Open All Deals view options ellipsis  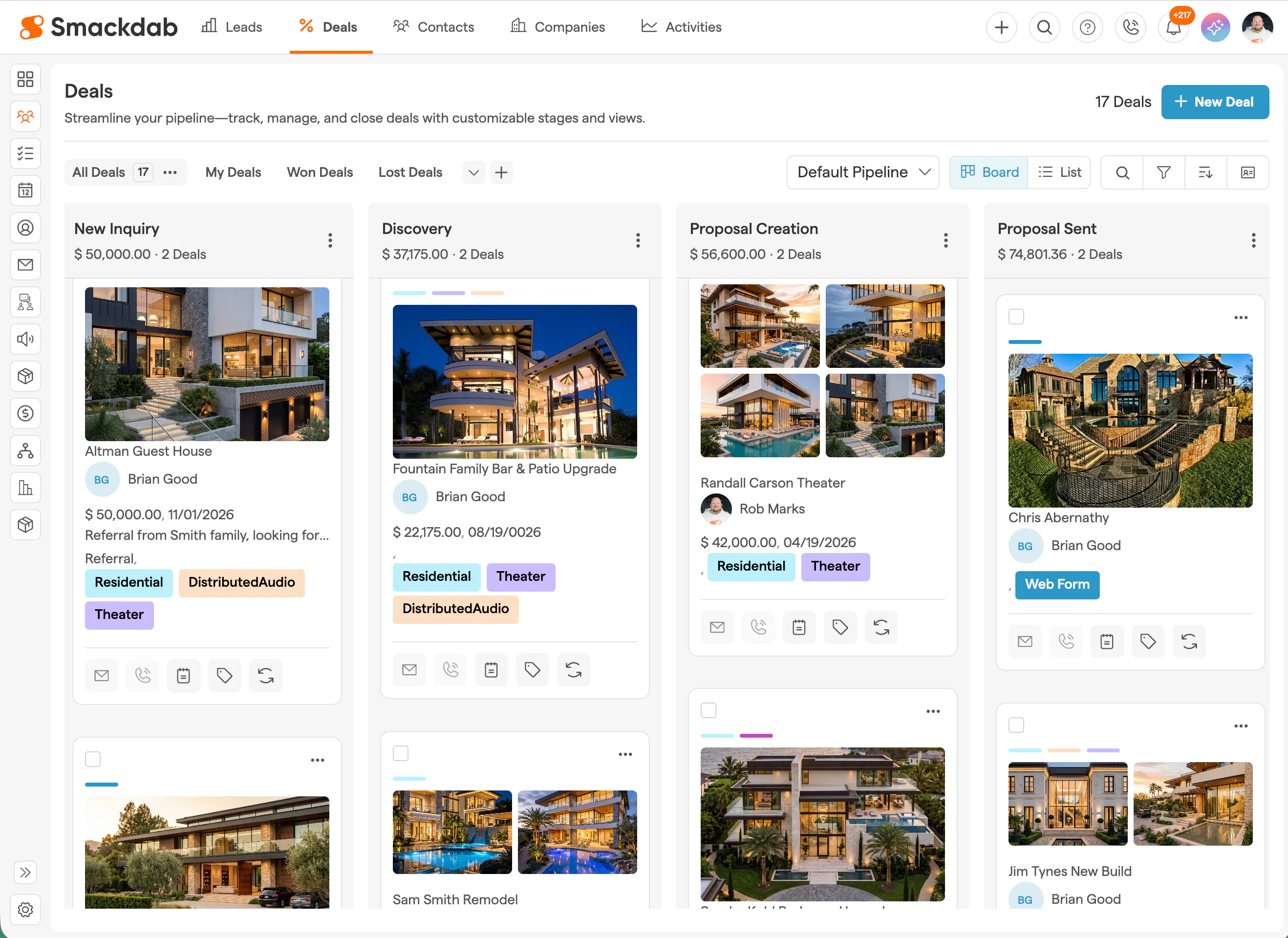point(170,172)
